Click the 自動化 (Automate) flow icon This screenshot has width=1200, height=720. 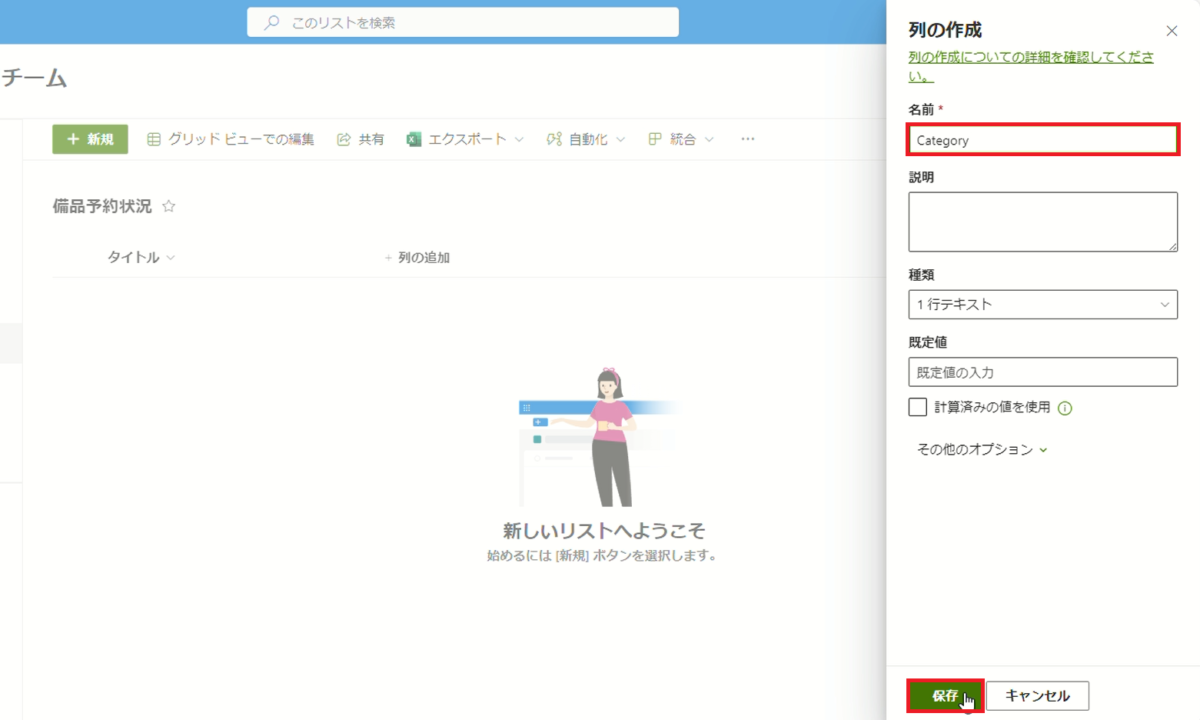(553, 139)
